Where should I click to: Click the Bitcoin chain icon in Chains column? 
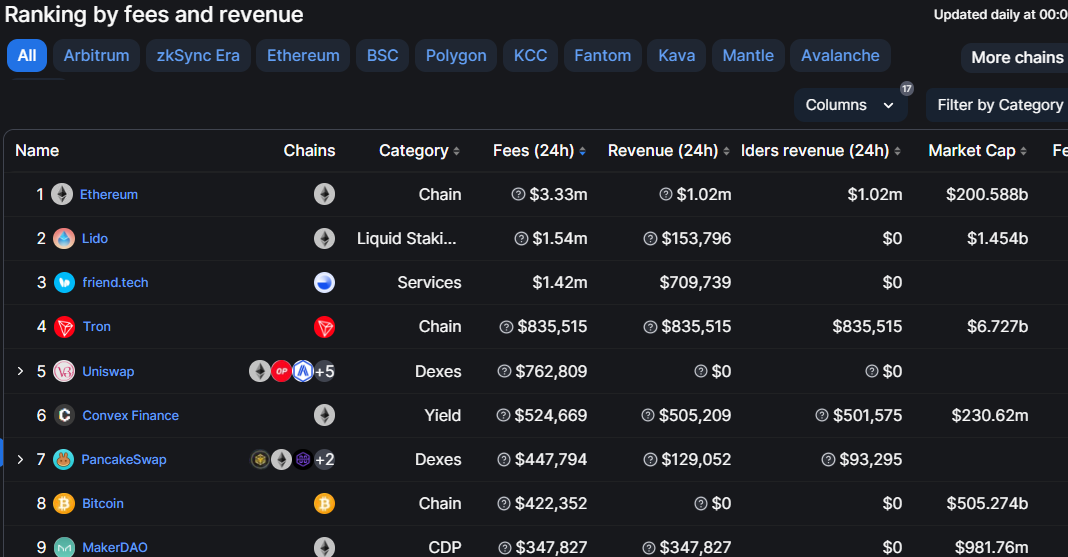tap(324, 504)
